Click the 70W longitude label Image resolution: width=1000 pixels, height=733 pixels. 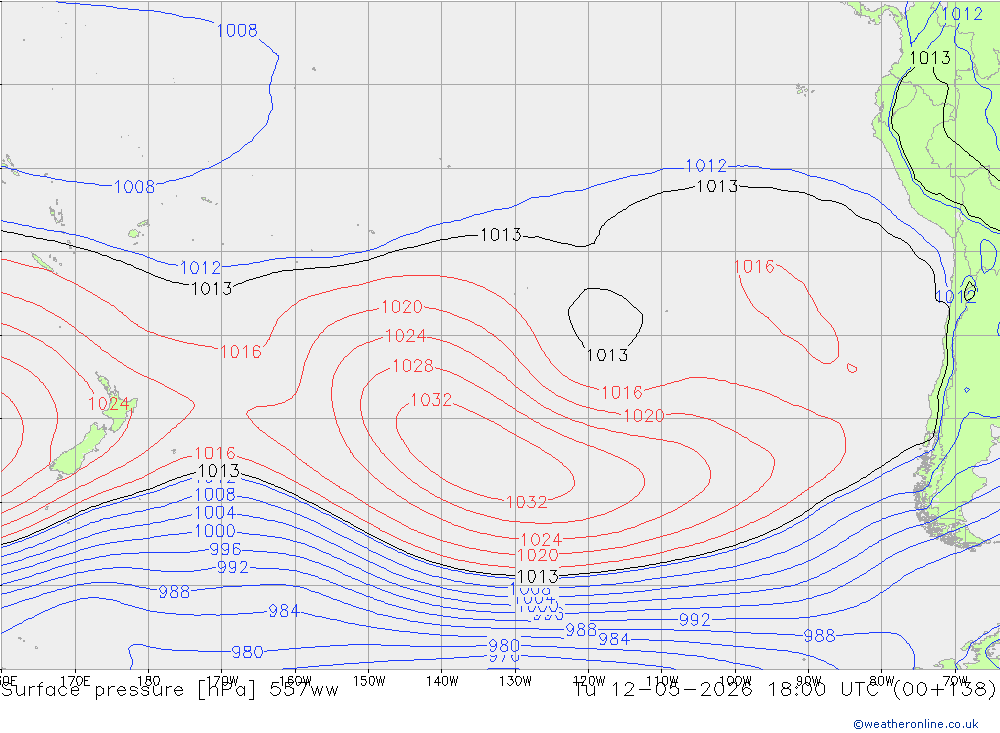[x=955, y=681]
